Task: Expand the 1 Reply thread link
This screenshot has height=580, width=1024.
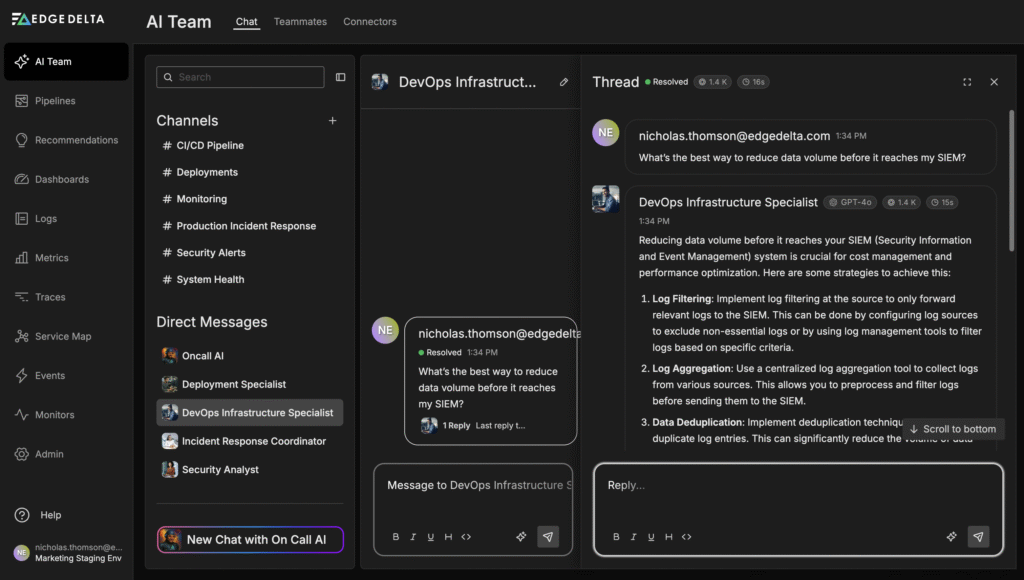Action: point(456,425)
